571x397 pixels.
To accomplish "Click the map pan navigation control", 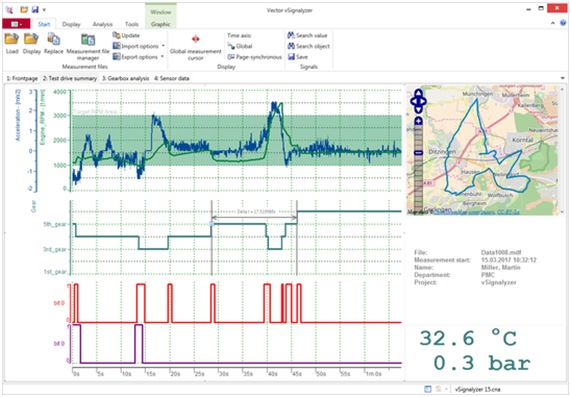I will pyautogui.click(x=418, y=101).
